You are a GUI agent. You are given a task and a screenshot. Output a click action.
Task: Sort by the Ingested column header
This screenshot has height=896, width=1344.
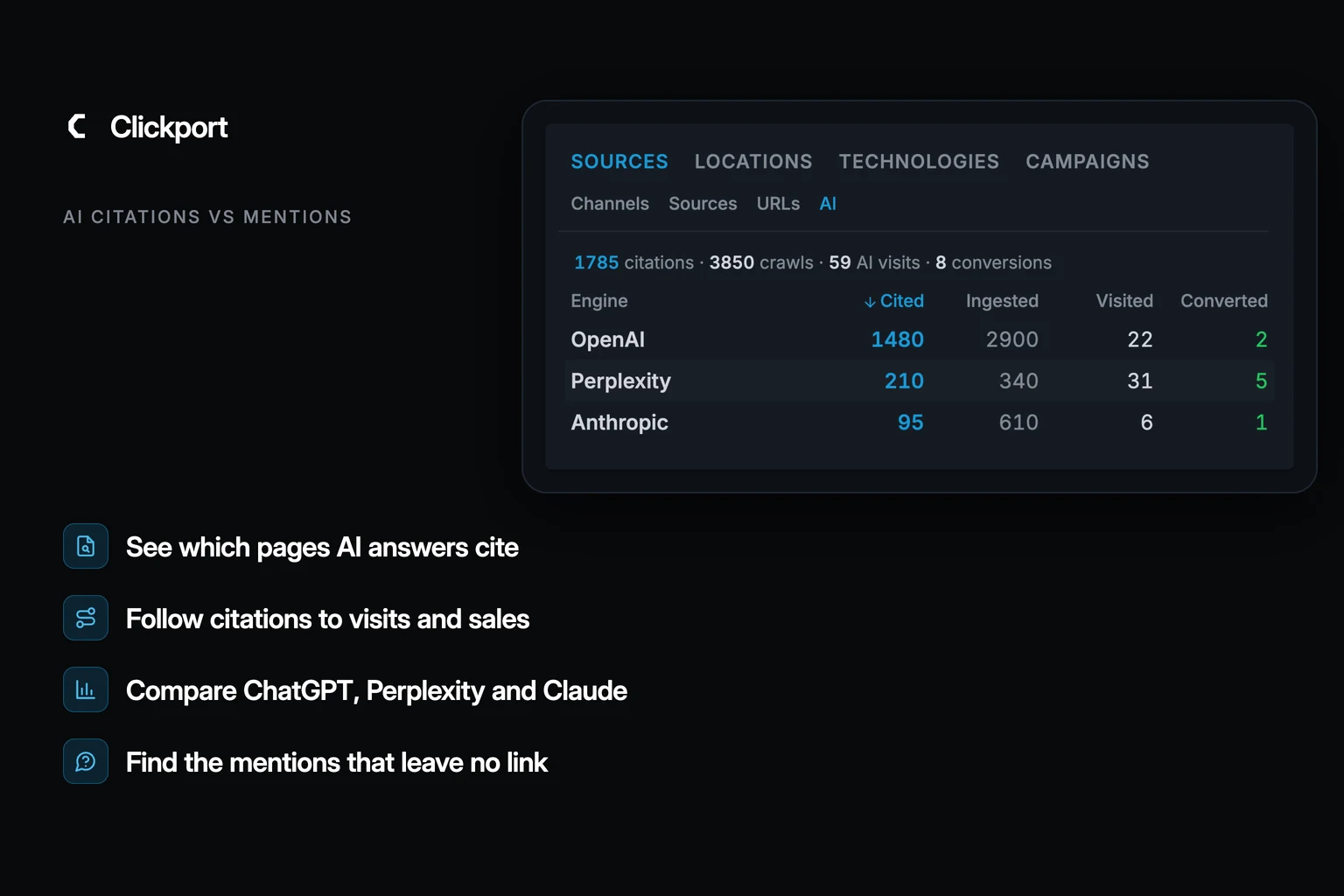[1002, 301]
